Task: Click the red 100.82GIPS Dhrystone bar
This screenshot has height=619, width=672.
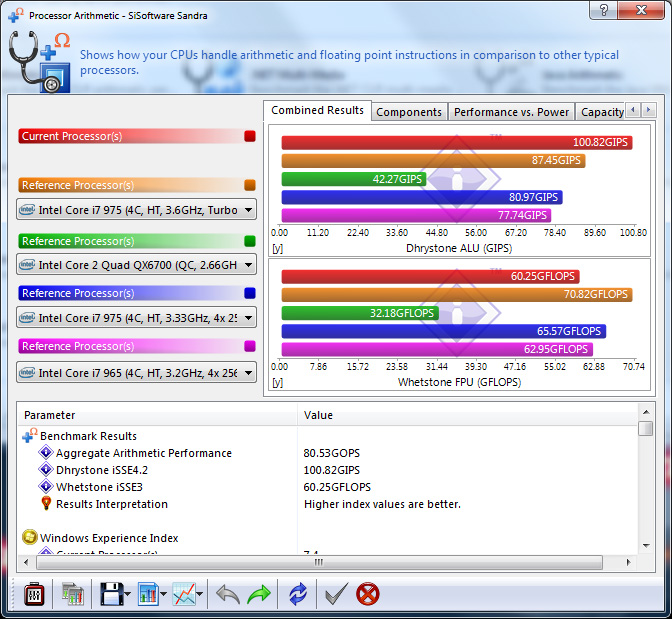Action: pyautogui.click(x=457, y=142)
